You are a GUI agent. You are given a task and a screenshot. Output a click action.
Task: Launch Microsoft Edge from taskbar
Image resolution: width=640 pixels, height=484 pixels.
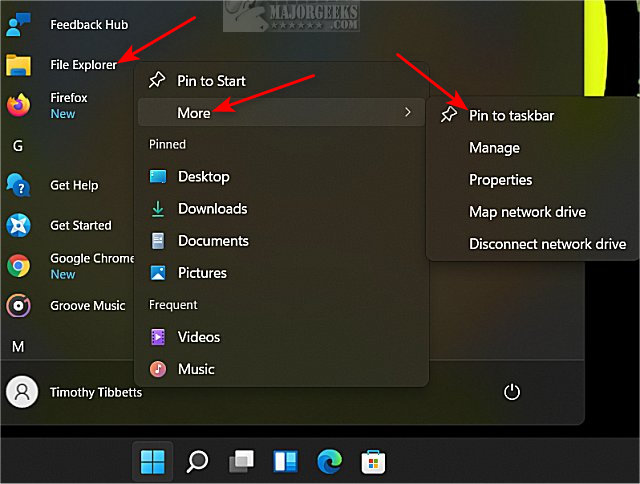tap(329, 461)
